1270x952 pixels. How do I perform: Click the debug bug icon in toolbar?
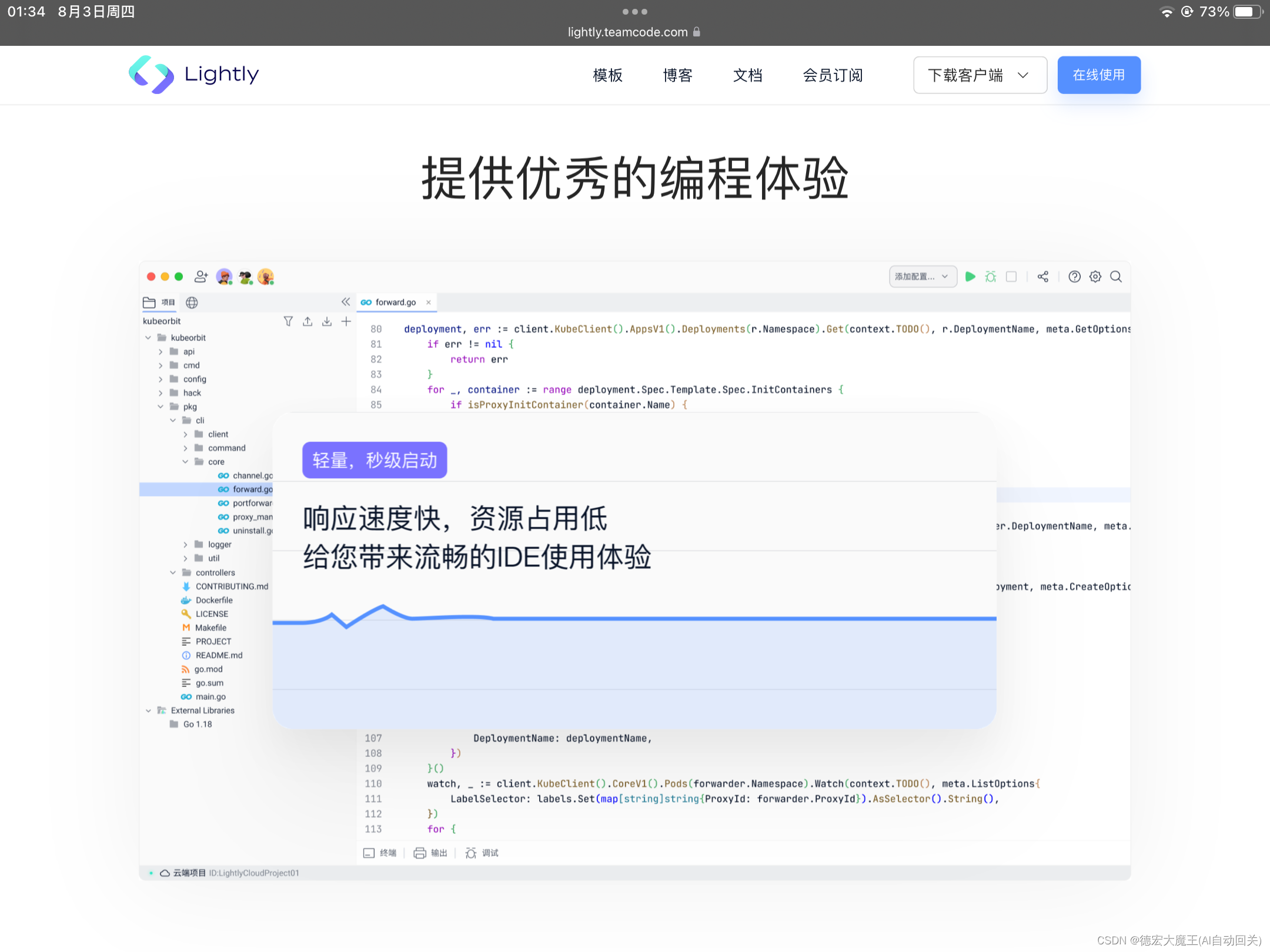pyautogui.click(x=991, y=276)
